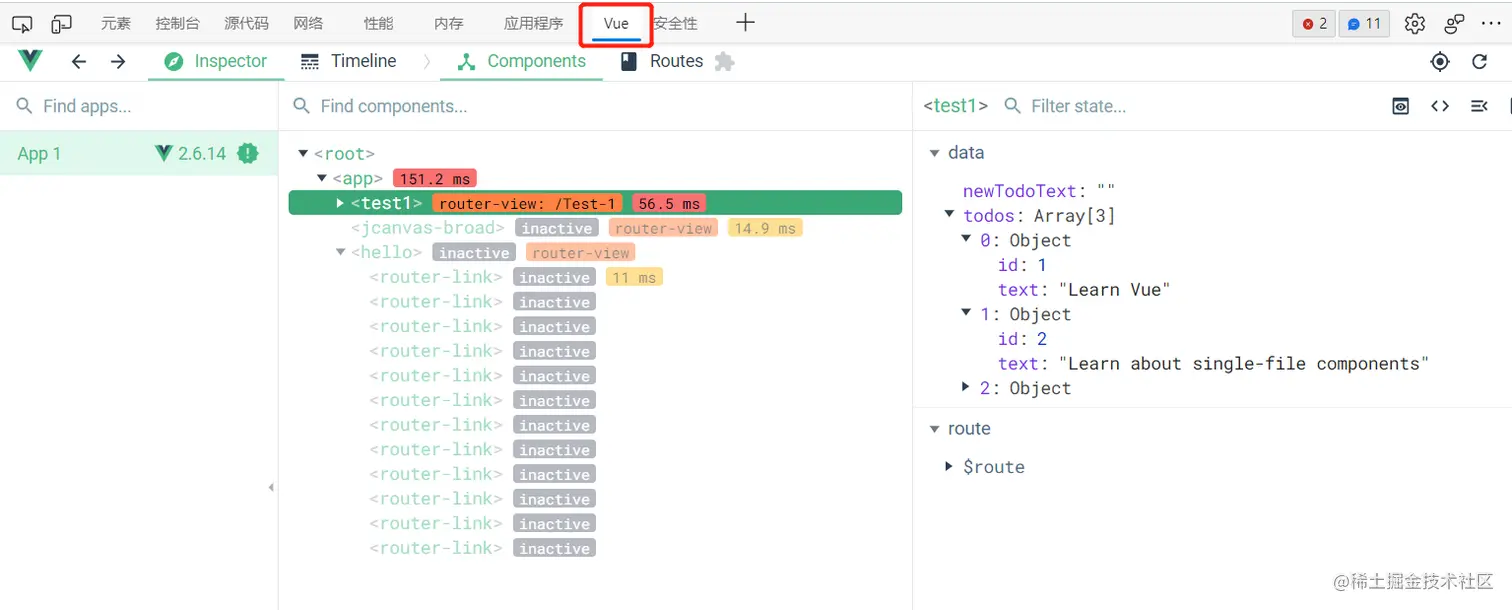The image size is (1512, 610).
Task: Refresh the Vue devtools
Action: click(x=1480, y=62)
